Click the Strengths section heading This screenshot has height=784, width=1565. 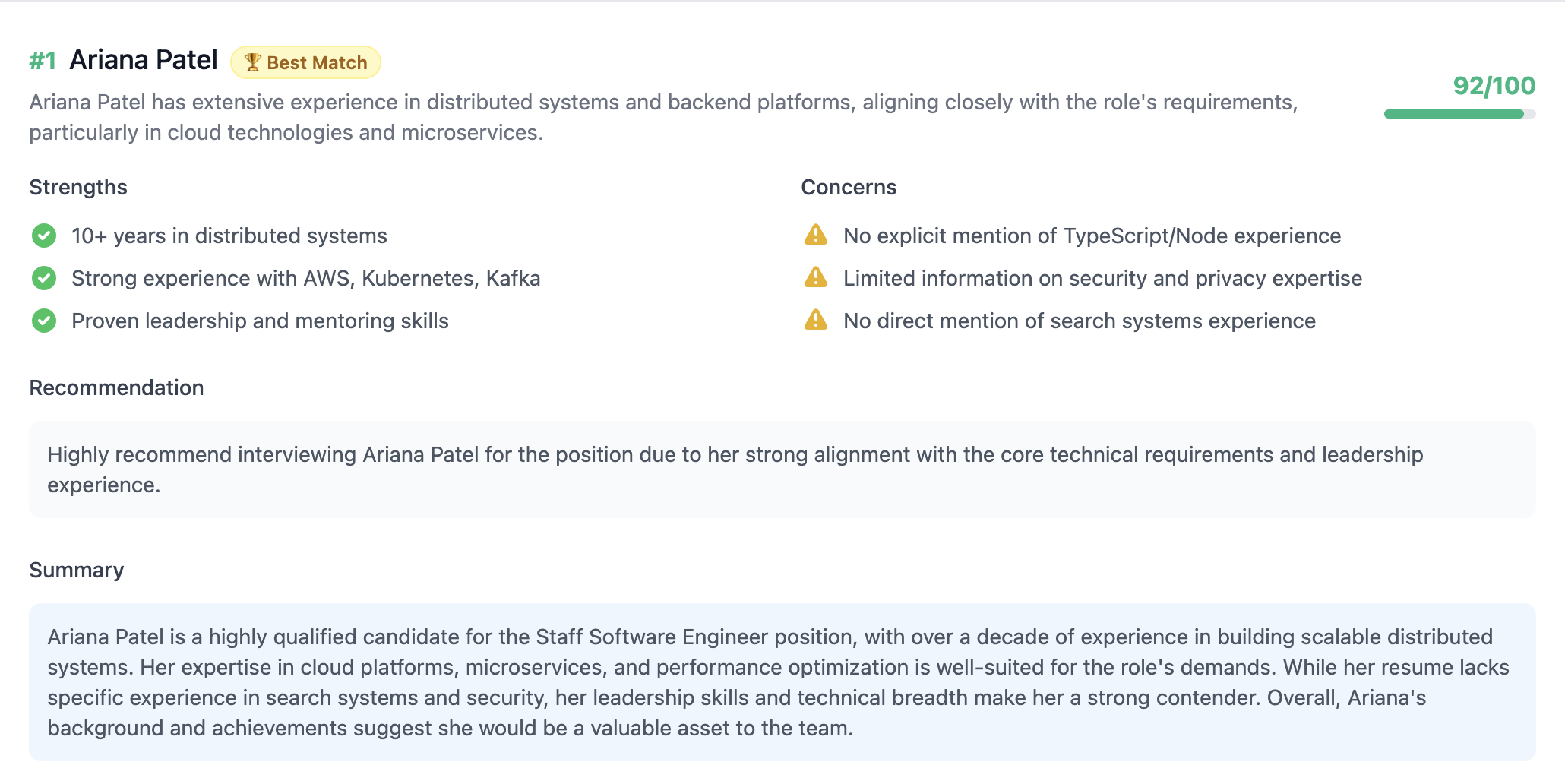[x=78, y=187]
